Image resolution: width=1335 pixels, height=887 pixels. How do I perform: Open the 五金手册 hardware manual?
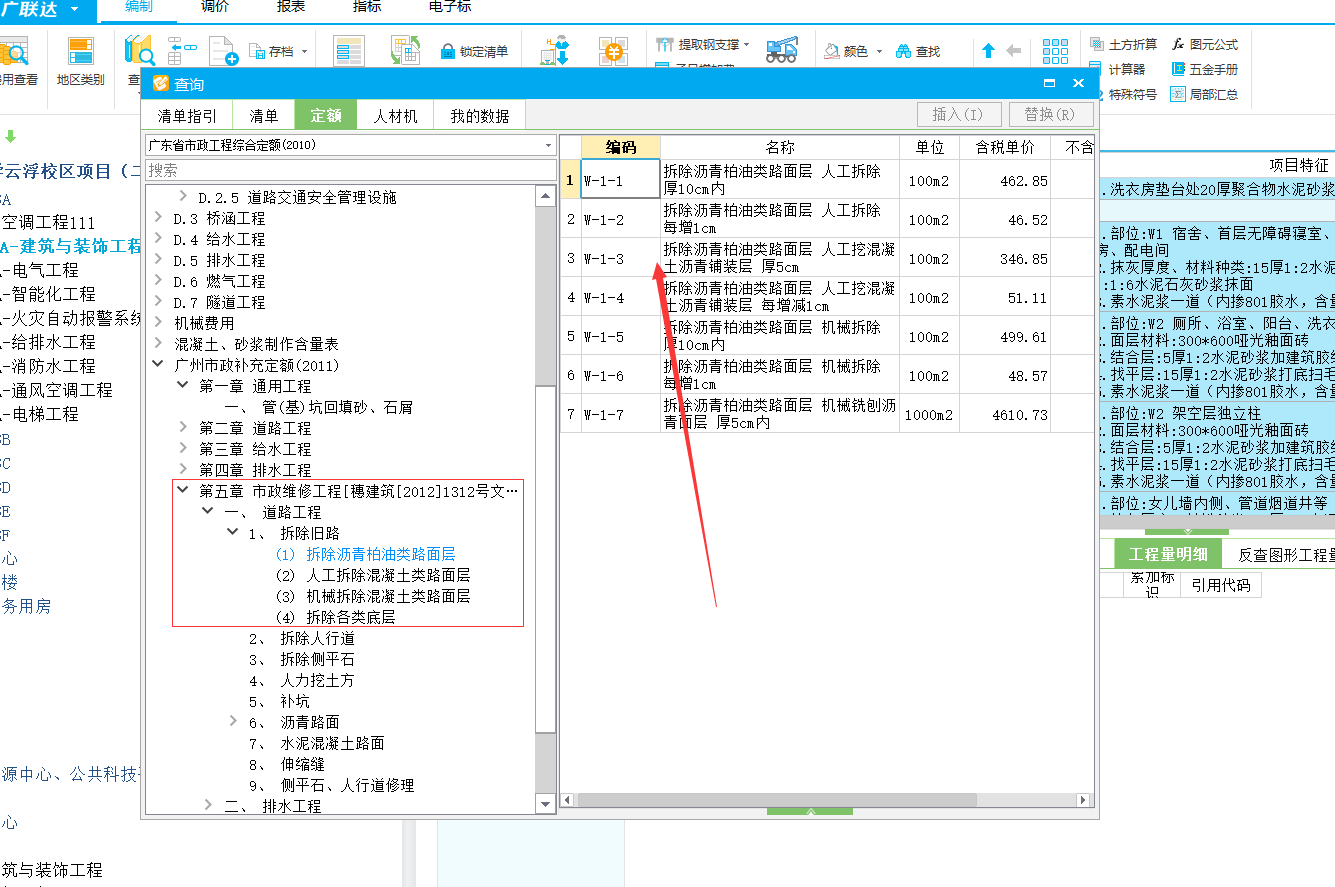1204,70
